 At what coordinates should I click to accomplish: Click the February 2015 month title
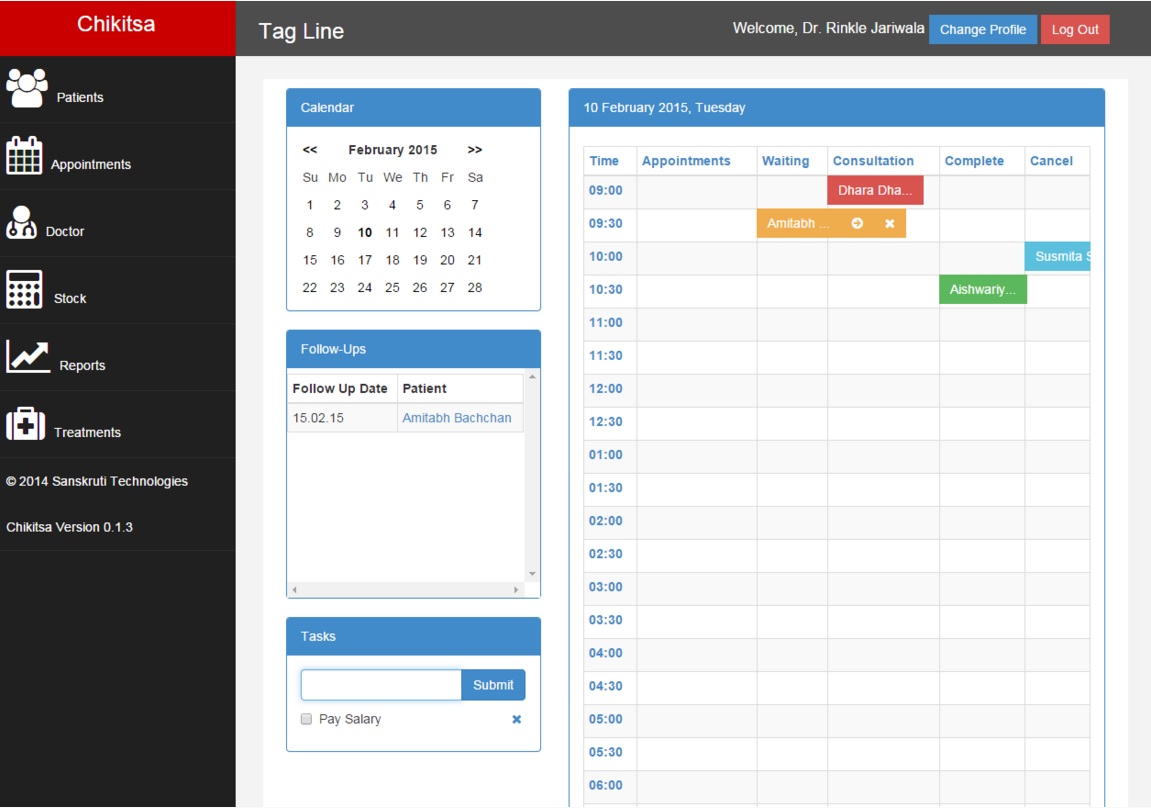coord(393,150)
